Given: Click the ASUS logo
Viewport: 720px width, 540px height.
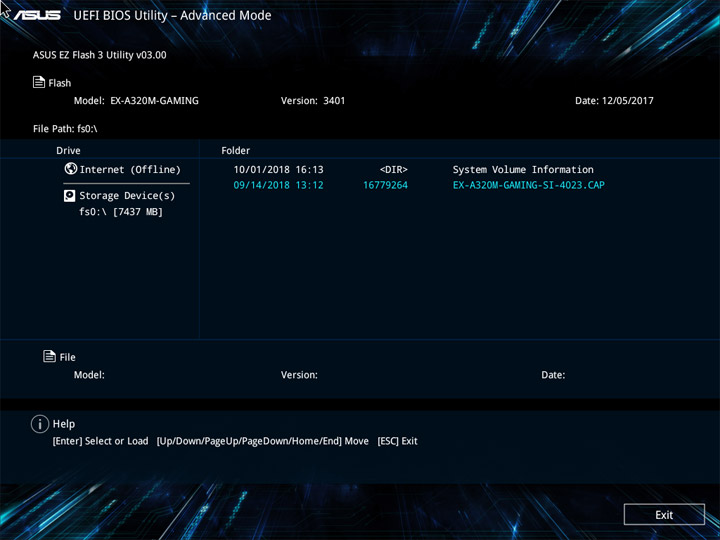Looking at the screenshot, I should [37, 15].
